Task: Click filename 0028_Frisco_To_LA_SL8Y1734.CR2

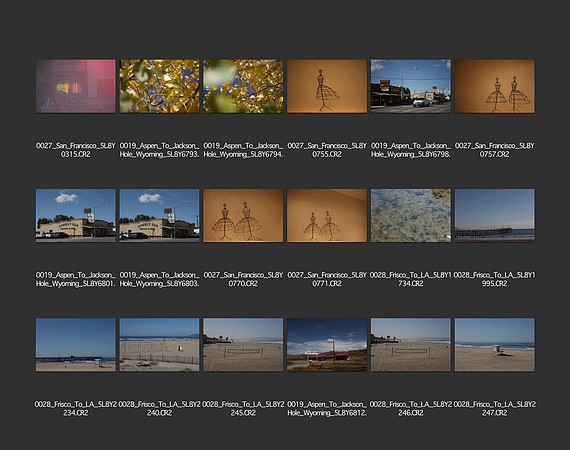Action: (411, 279)
